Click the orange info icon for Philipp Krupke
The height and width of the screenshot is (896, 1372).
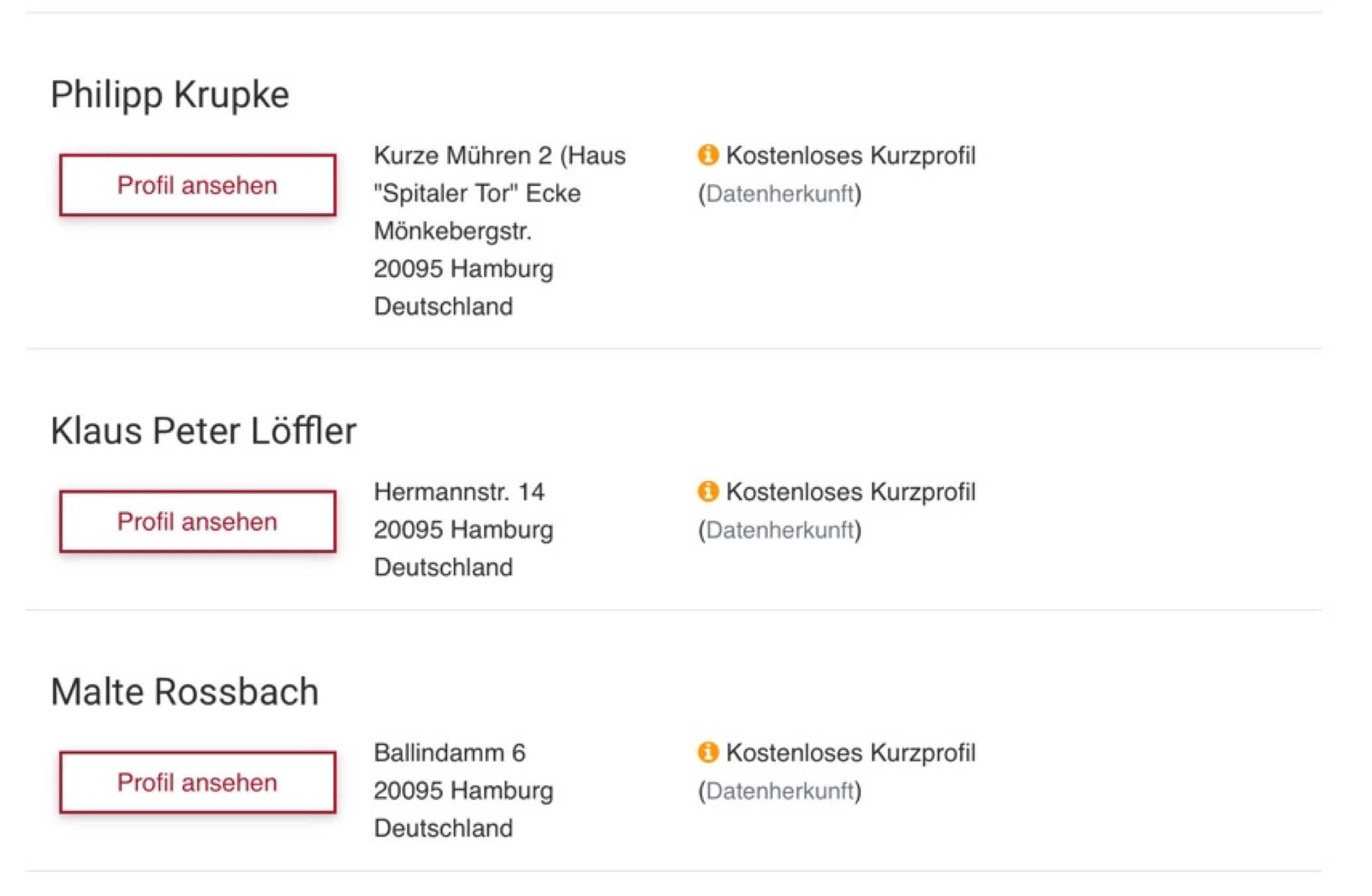click(x=708, y=155)
